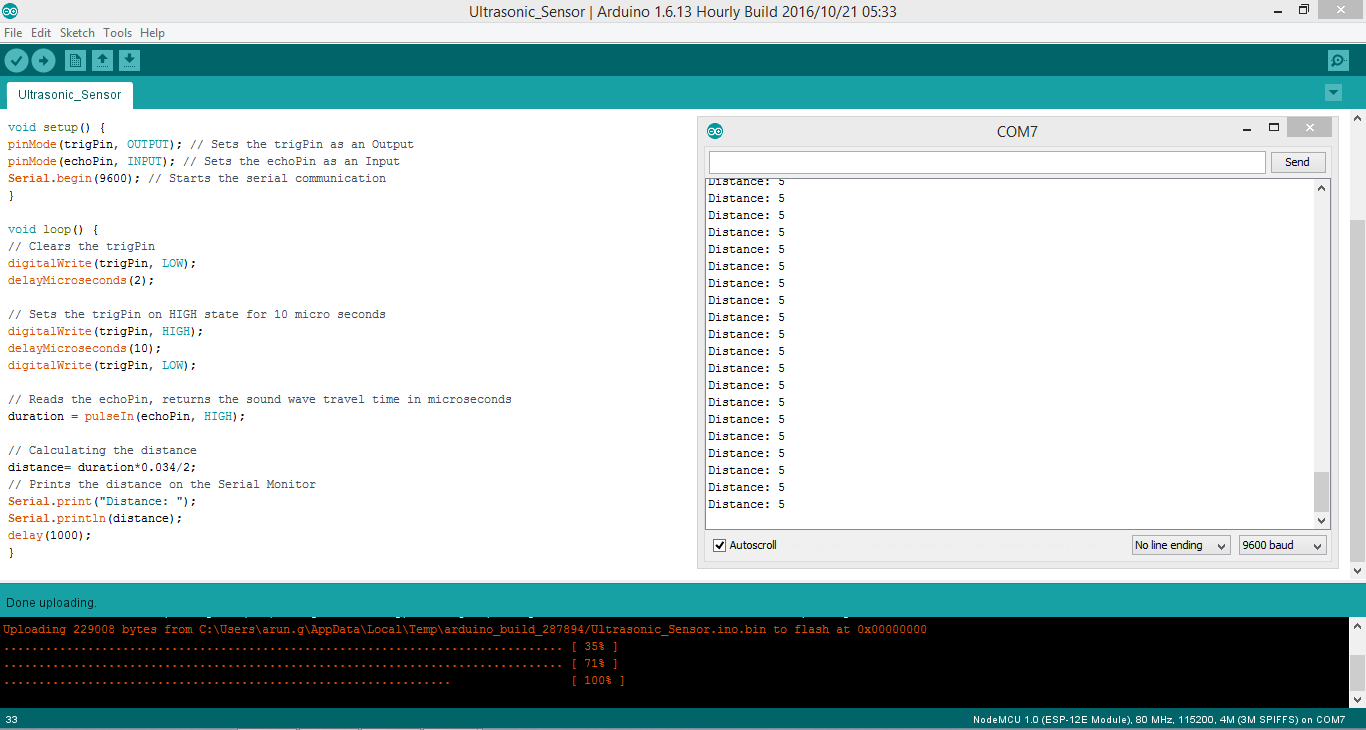Image resolution: width=1366 pixels, height=730 pixels.
Task: Open a sketch with the up-arrow icon
Action: (102, 61)
